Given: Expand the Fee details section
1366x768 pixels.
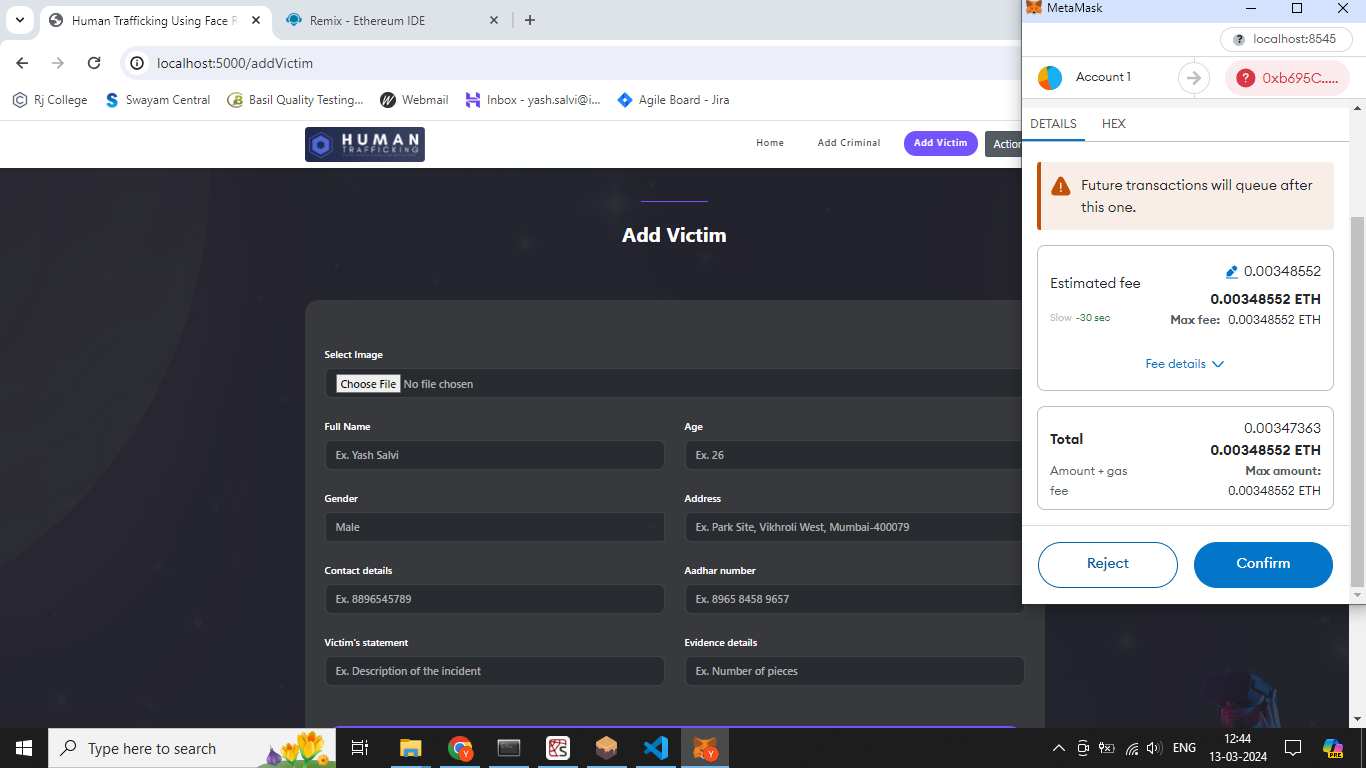Looking at the screenshot, I should 1184,364.
